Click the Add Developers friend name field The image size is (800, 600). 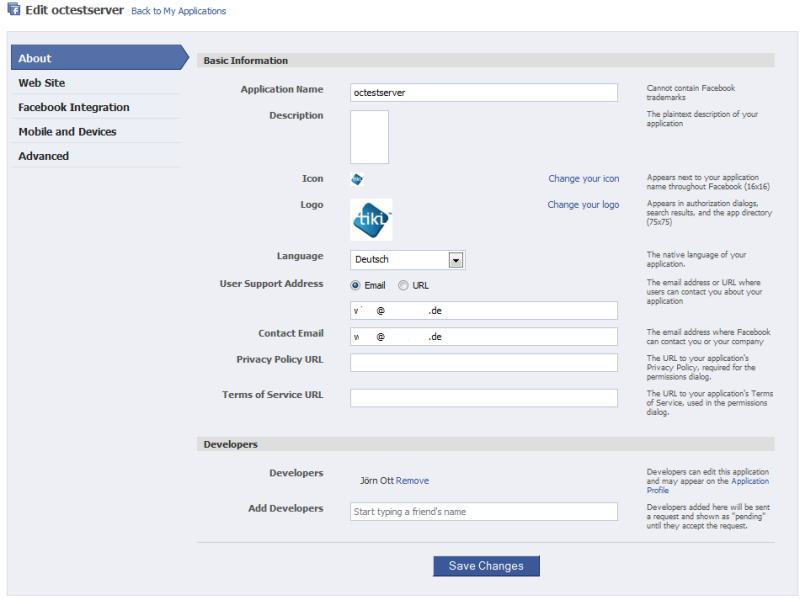pos(484,512)
